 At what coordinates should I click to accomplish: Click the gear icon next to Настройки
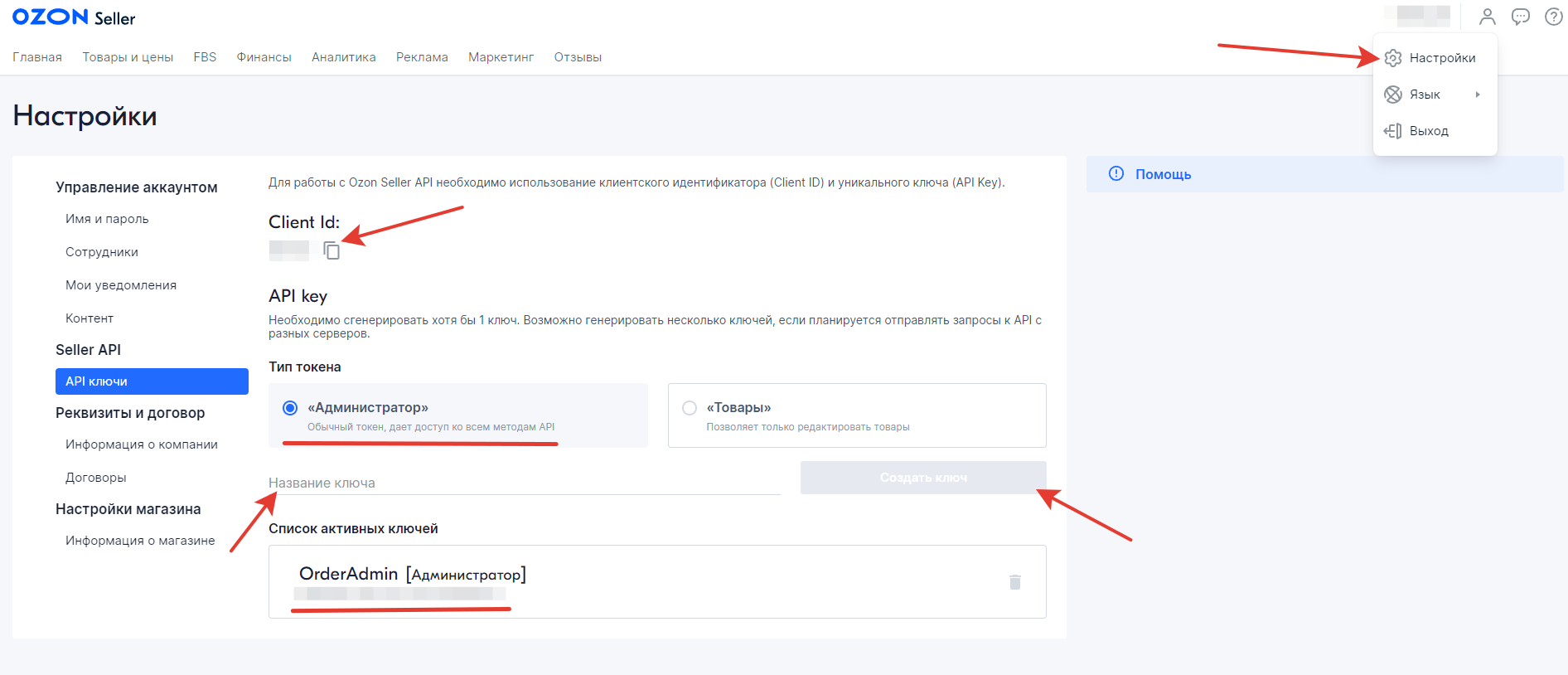pyautogui.click(x=1393, y=58)
